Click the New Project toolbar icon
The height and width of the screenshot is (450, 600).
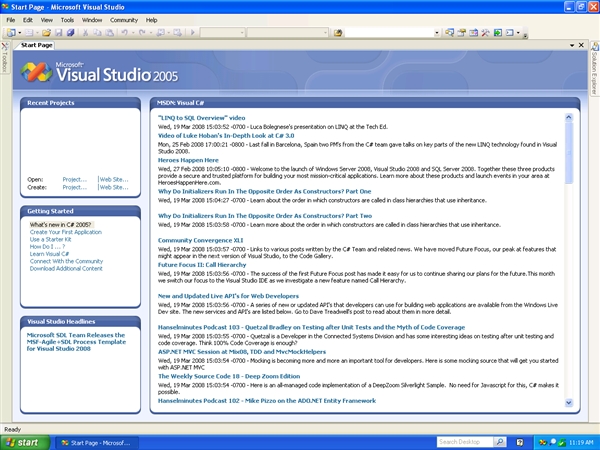click(x=11, y=33)
